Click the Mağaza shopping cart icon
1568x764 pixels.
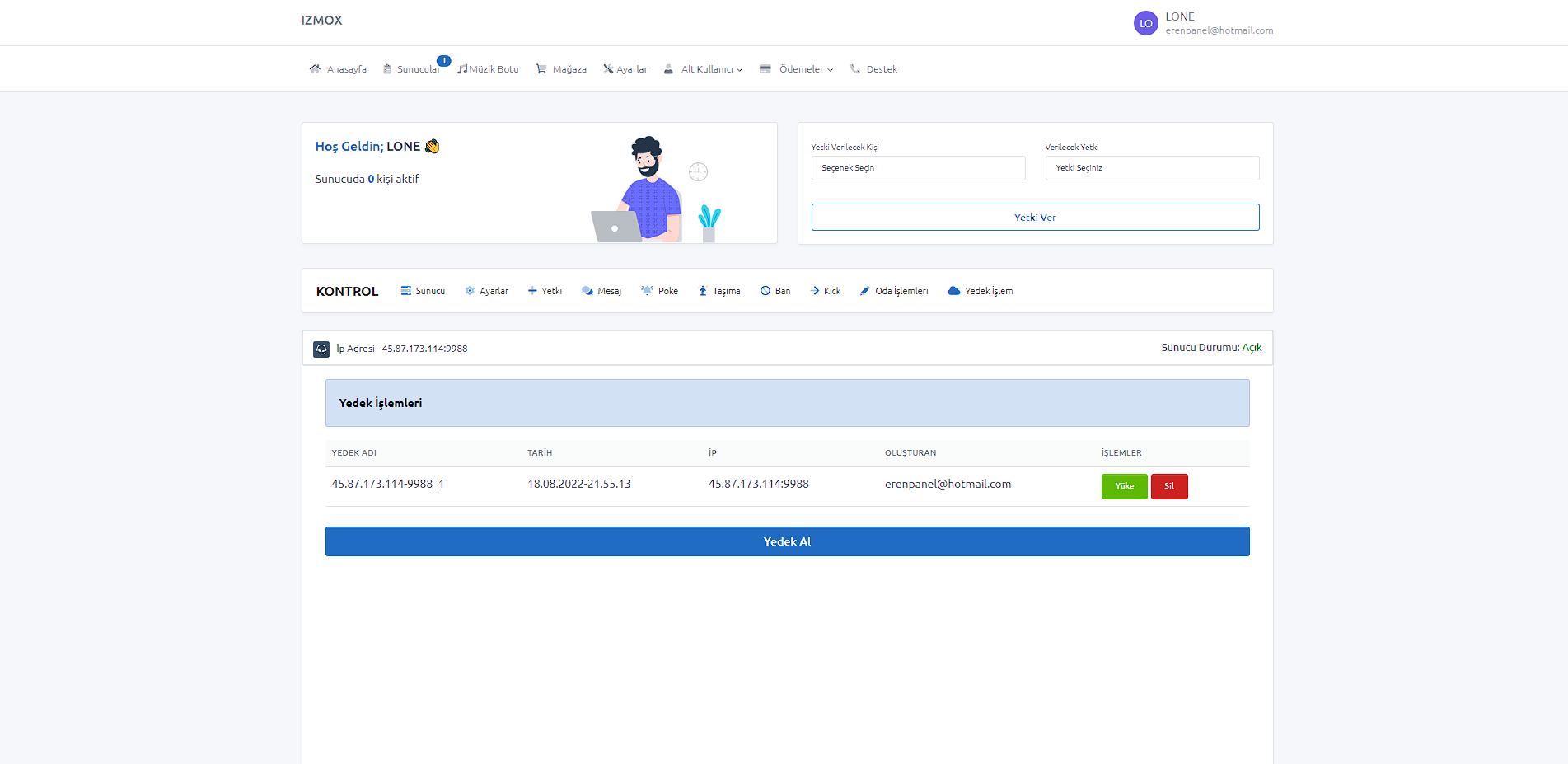click(541, 69)
